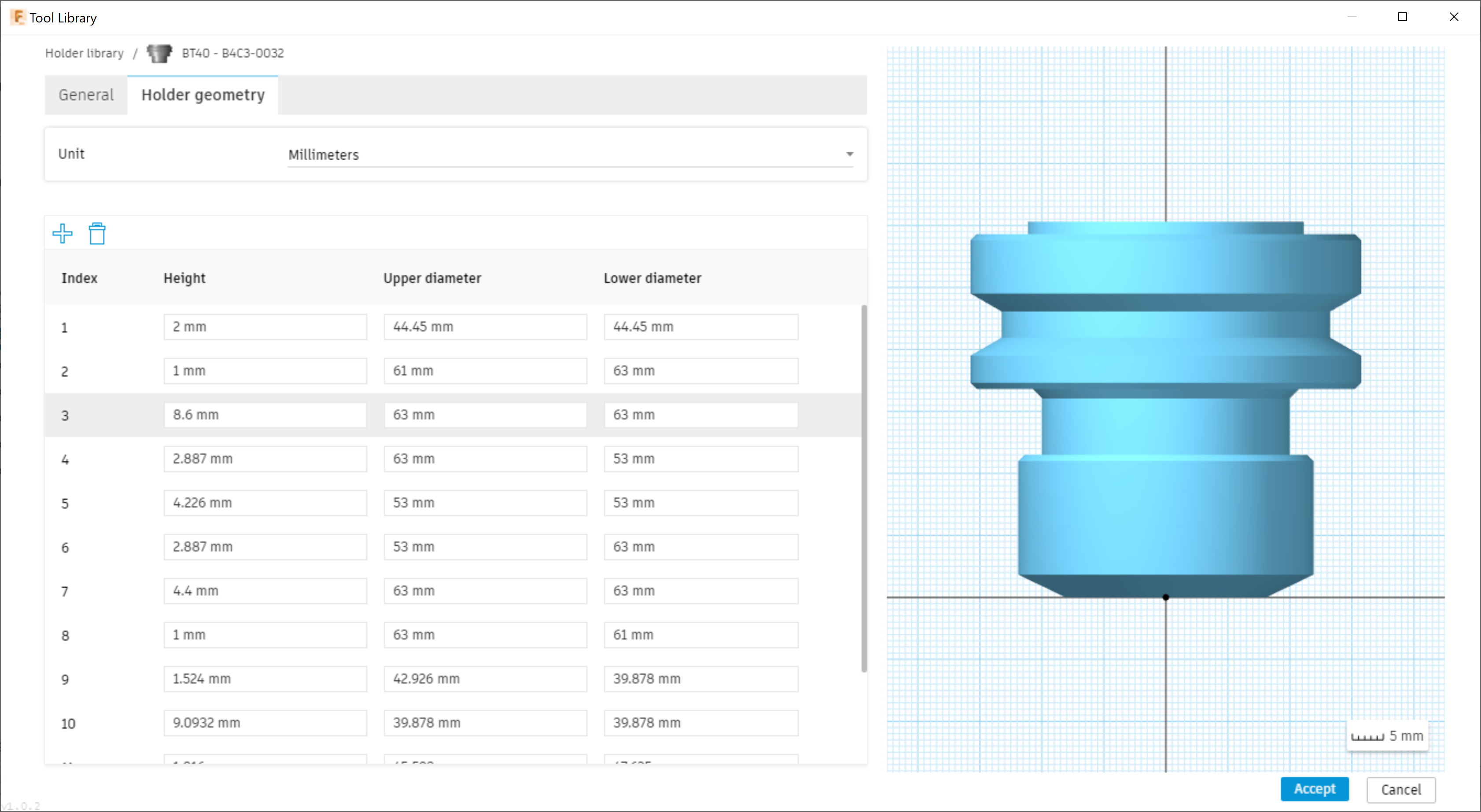Viewport: 1481px width, 812px height.
Task: Click the Fusion 360 logo in the title bar
Action: [17, 17]
